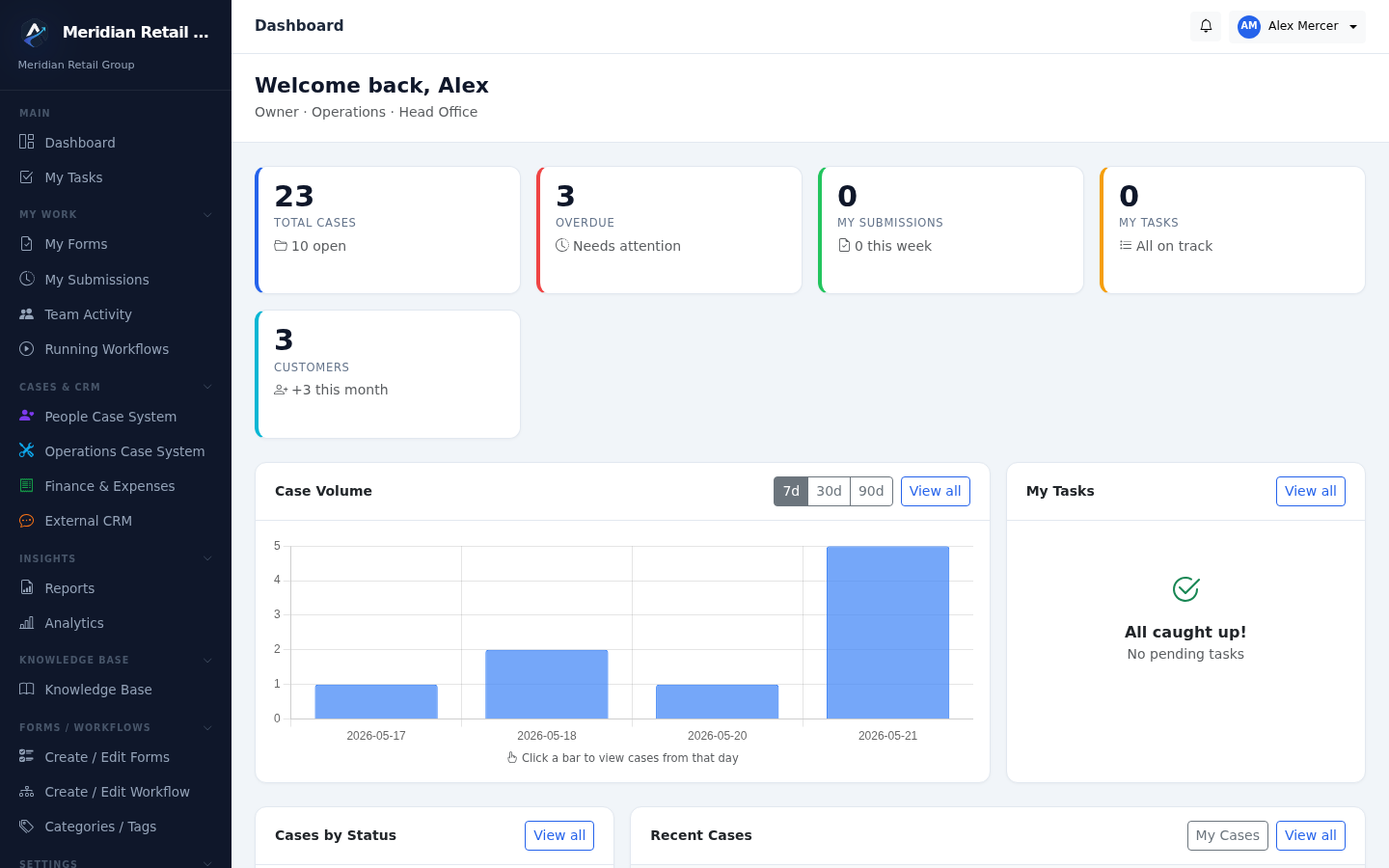Open My Submissions page
1389x868 pixels.
(116, 280)
